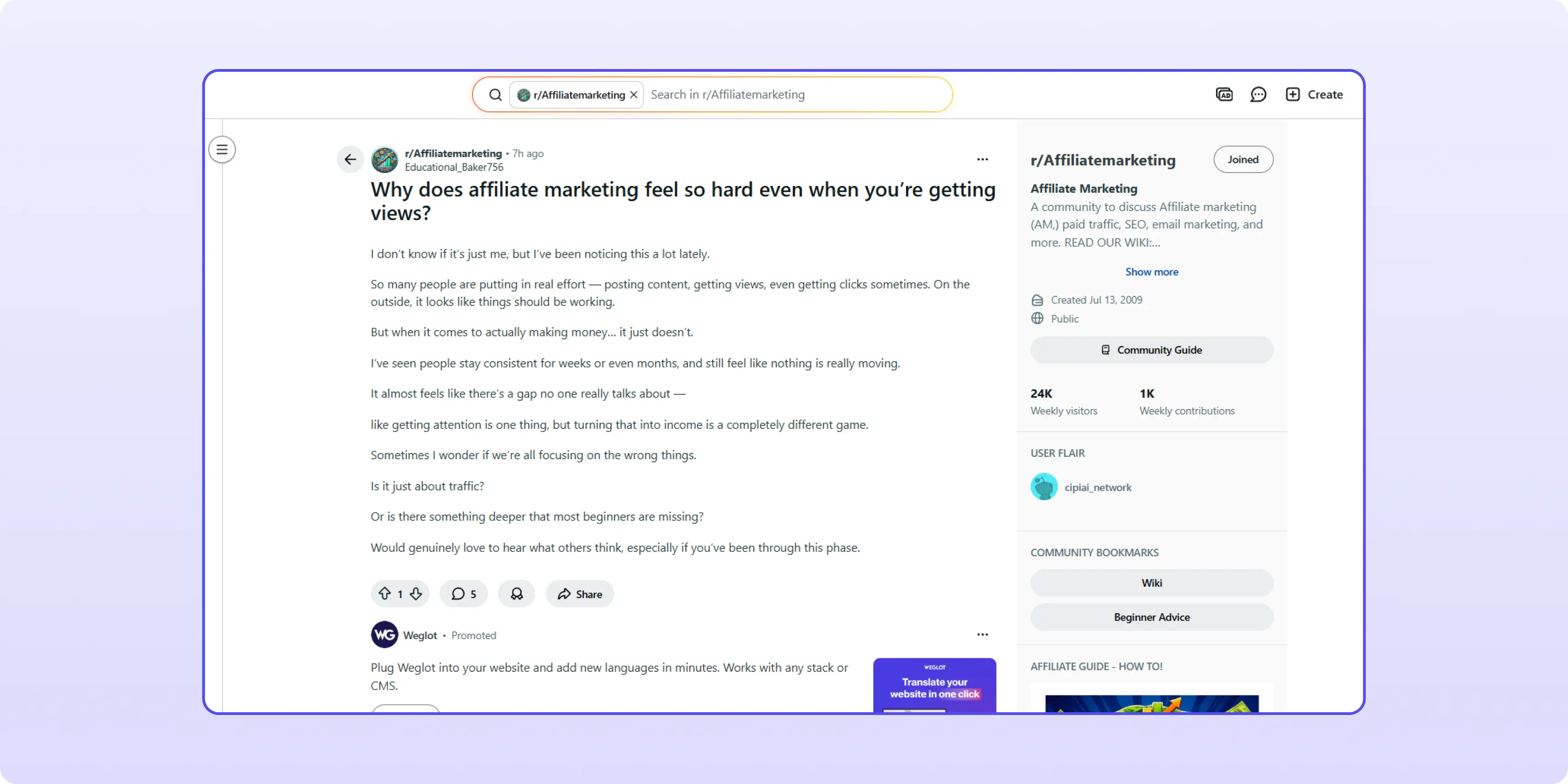Expand community description with Show more
This screenshot has width=1568, height=784.
[1151, 272]
